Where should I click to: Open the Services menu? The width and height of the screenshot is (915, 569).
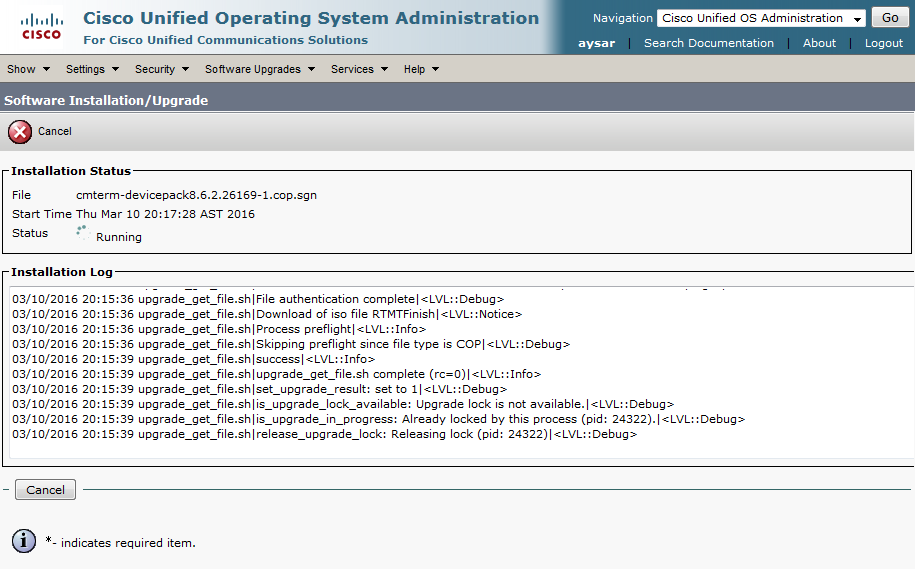click(358, 69)
